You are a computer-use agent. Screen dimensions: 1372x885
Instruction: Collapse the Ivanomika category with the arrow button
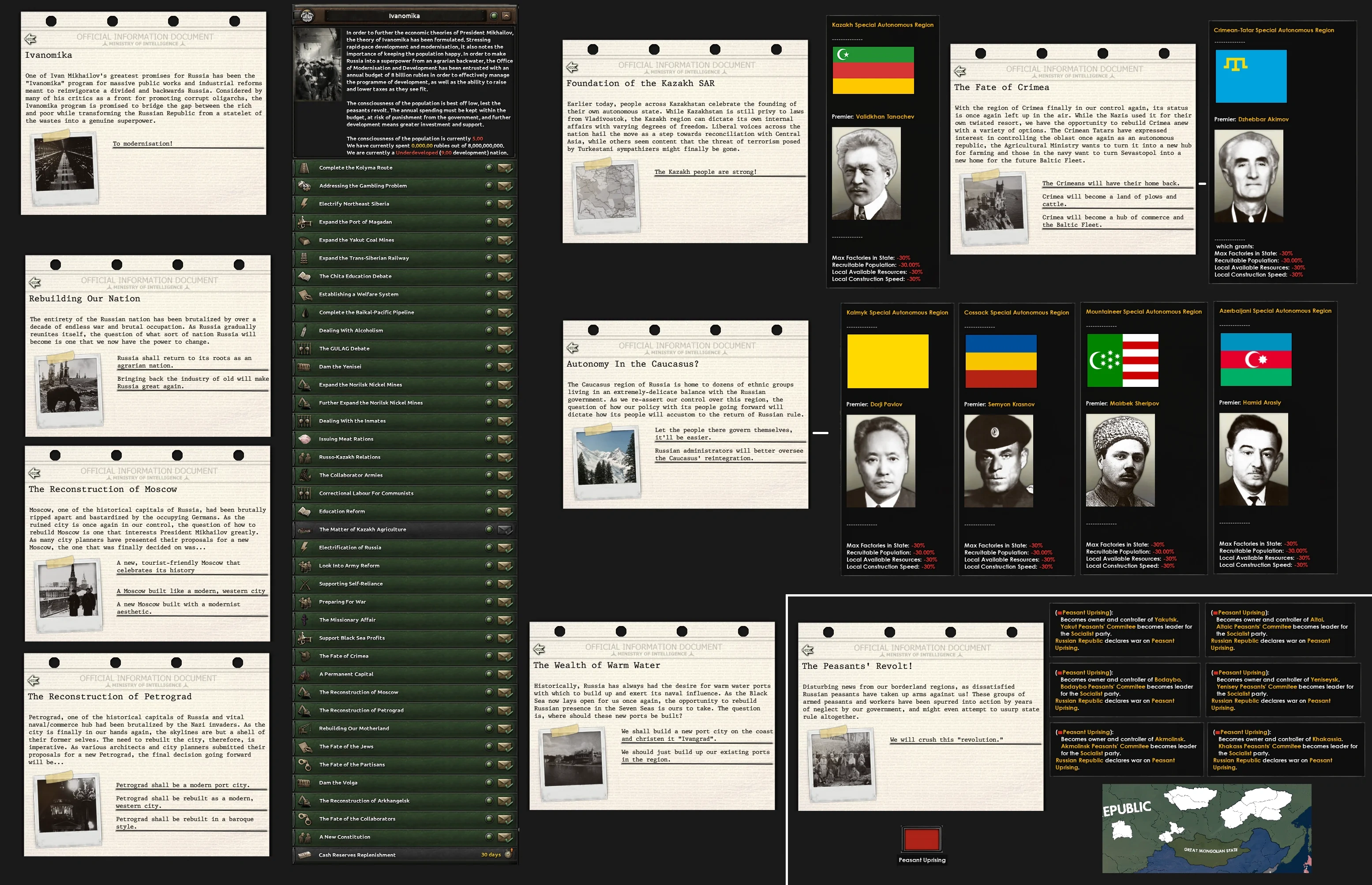point(506,15)
